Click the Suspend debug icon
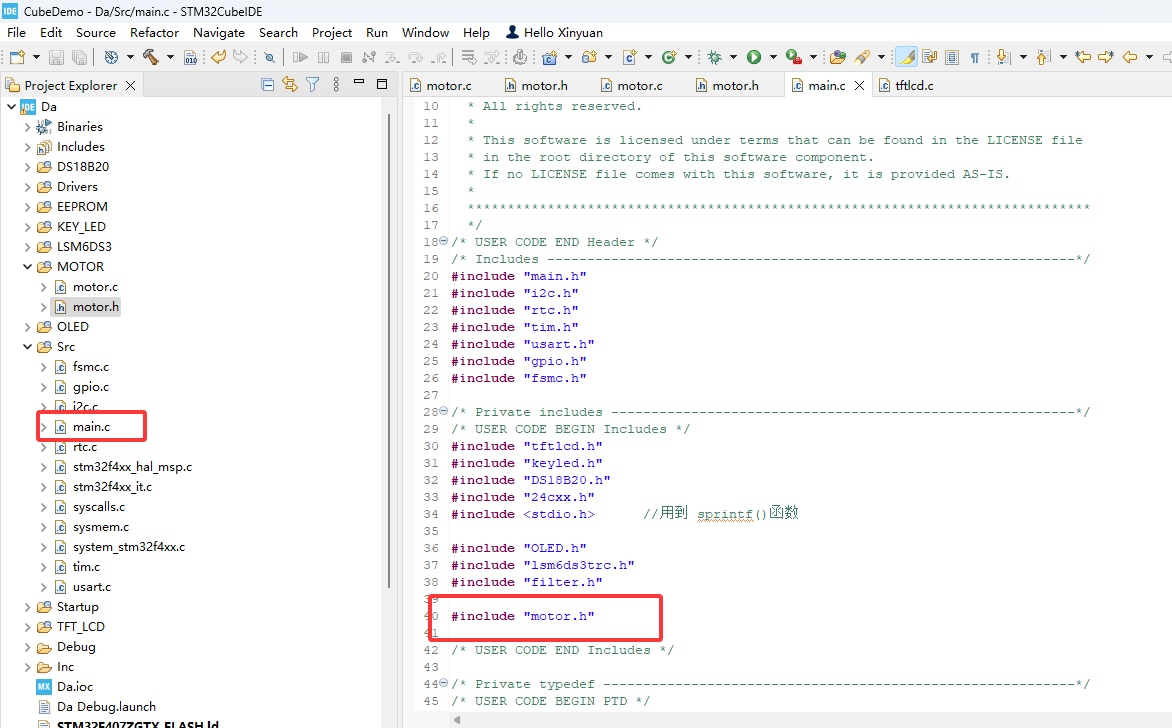 coord(324,57)
